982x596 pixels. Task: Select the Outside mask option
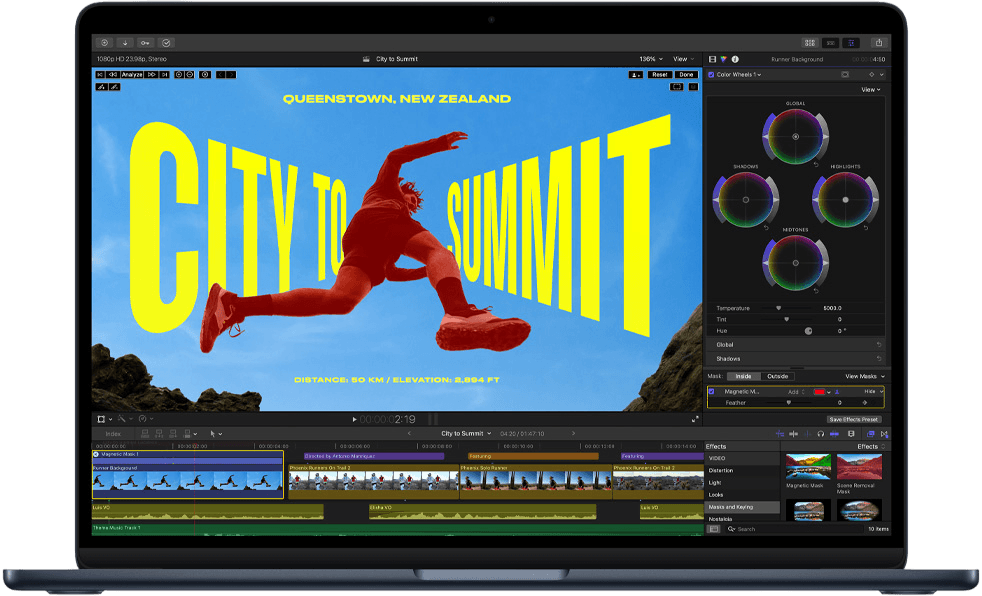[x=777, y=376]
